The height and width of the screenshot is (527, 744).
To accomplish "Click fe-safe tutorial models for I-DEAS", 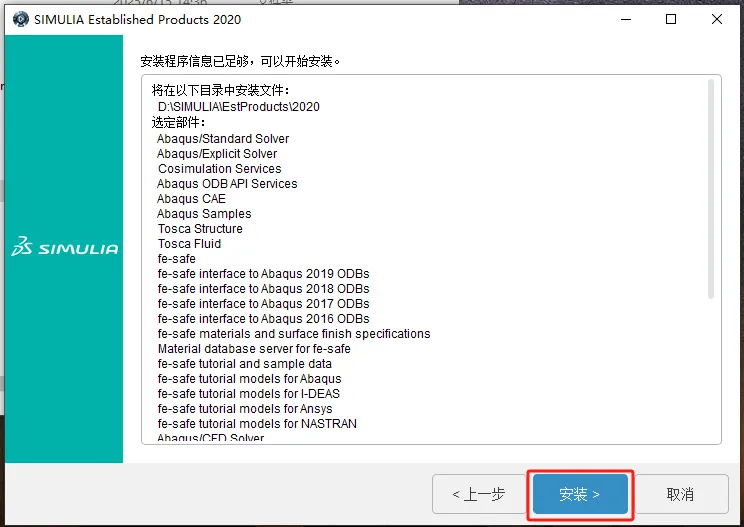I will (x=249, y=394).
